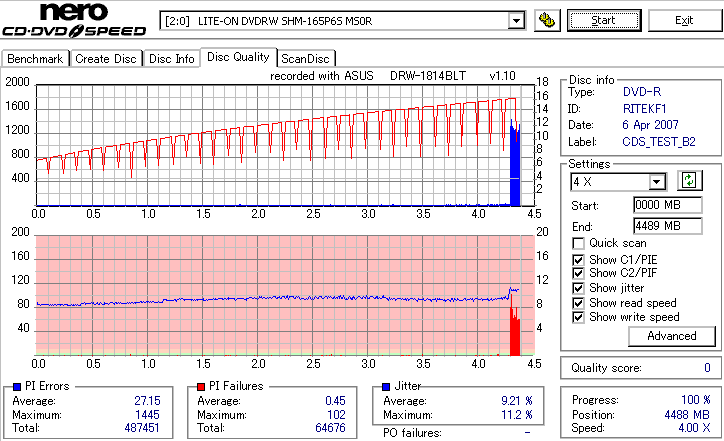
Task: Click the PO failures label
Action: point(412,433)
